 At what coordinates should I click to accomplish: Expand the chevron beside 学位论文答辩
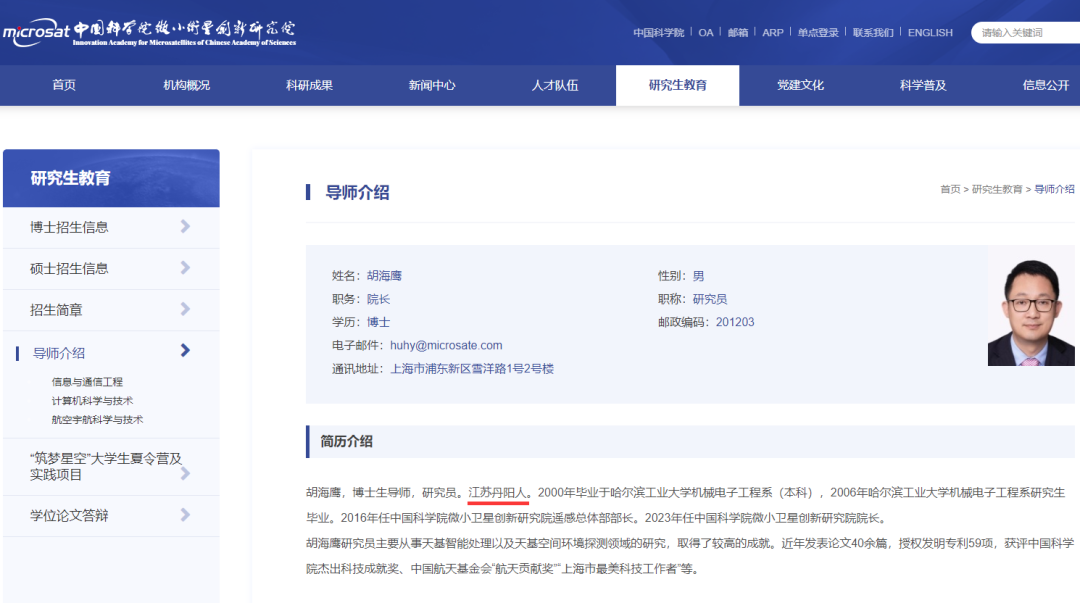(x=185, y=514)
